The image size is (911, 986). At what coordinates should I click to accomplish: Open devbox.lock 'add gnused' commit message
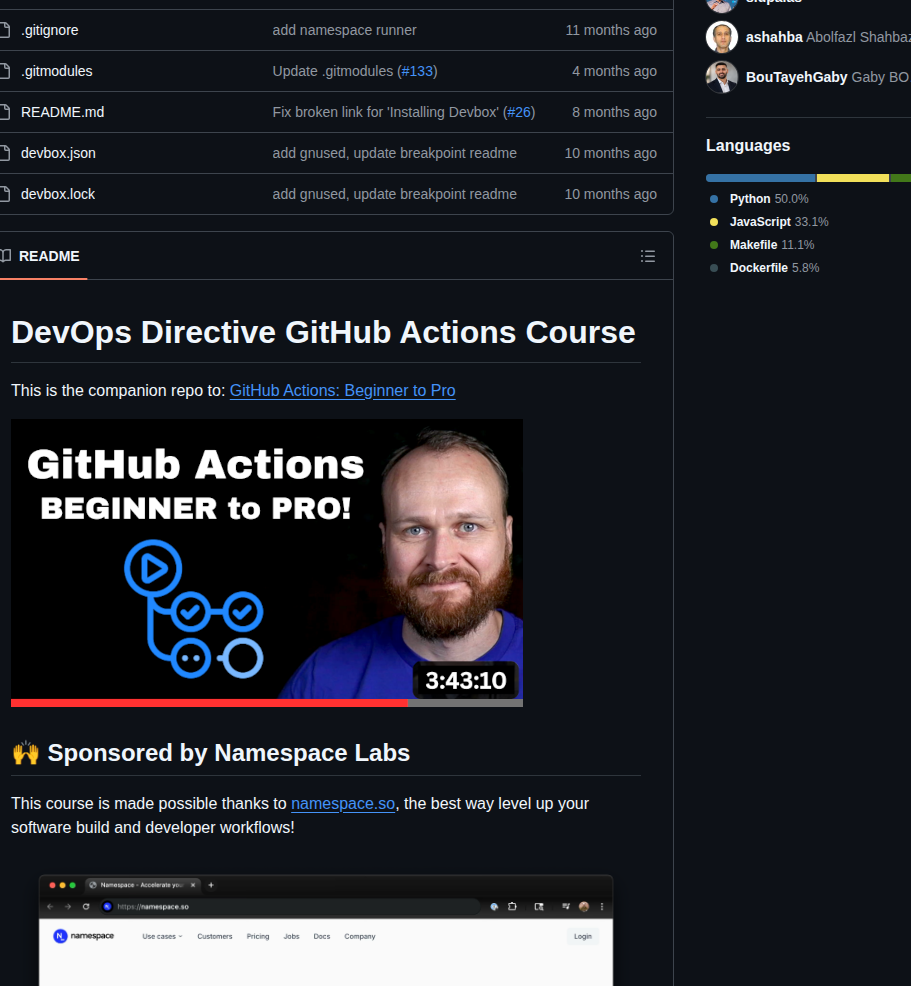[394, 194]
